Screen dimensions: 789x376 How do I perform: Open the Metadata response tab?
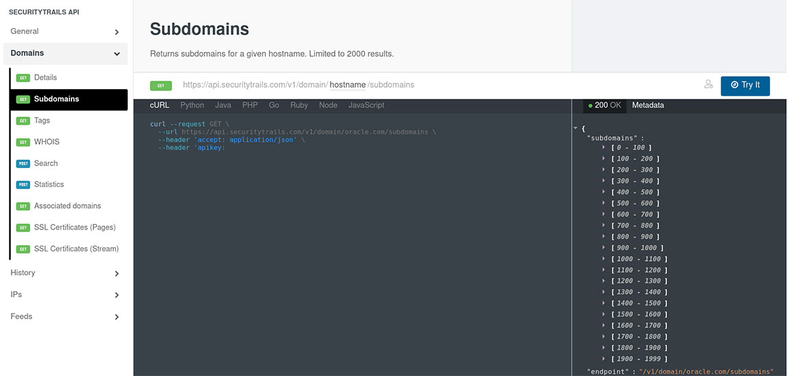[648, 106]
